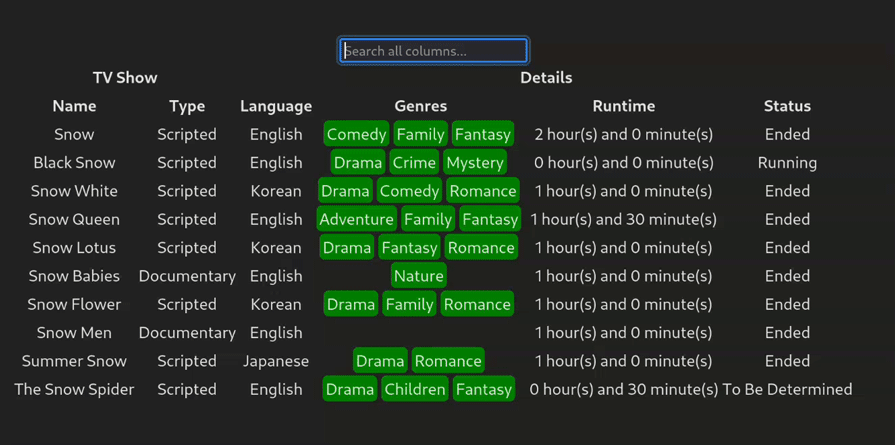Select the Summer Snow name cell

(x=74, y=361)
